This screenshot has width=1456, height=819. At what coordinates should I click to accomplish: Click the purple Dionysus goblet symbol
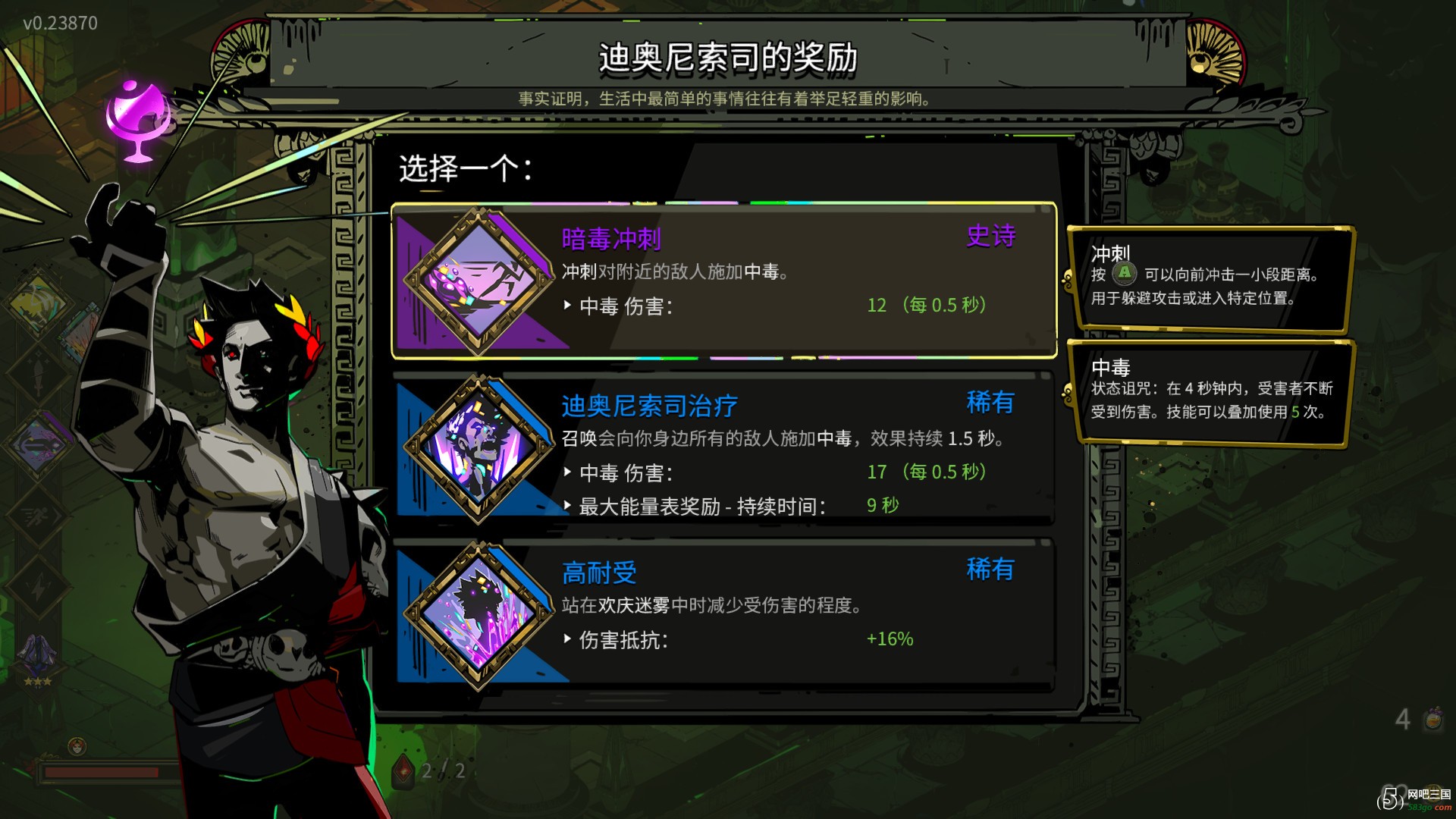click(x=137, y=121)
